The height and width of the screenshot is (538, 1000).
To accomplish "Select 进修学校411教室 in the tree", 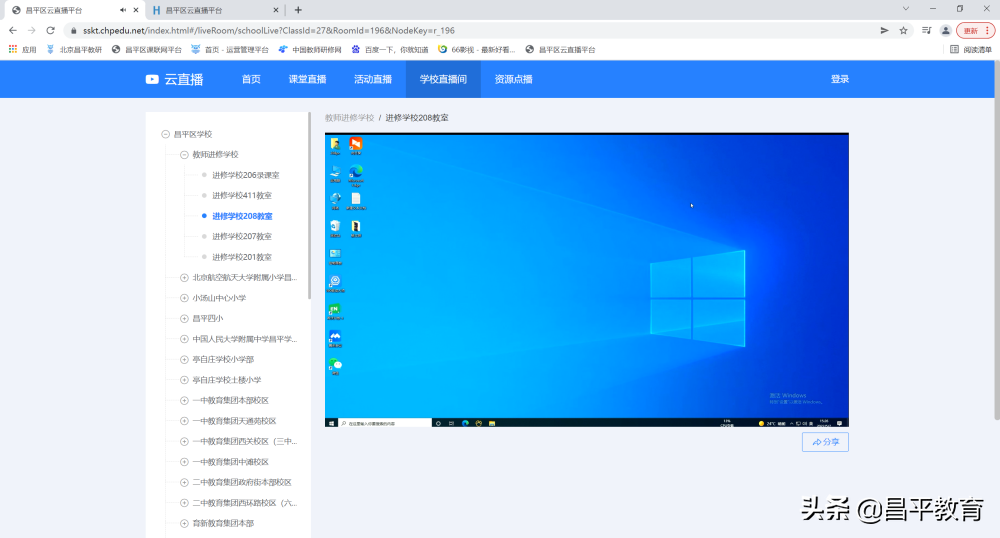I will click(x=242, y=196).
